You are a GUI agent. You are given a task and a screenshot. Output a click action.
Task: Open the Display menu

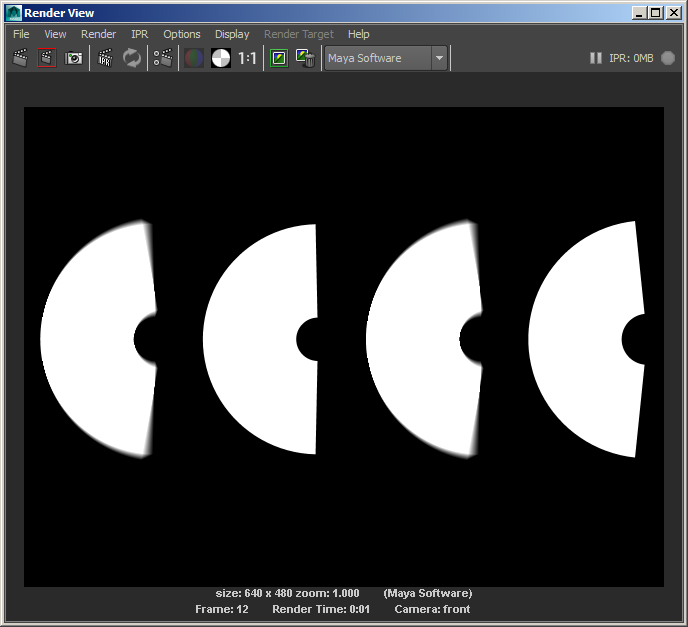pos(232,34)
